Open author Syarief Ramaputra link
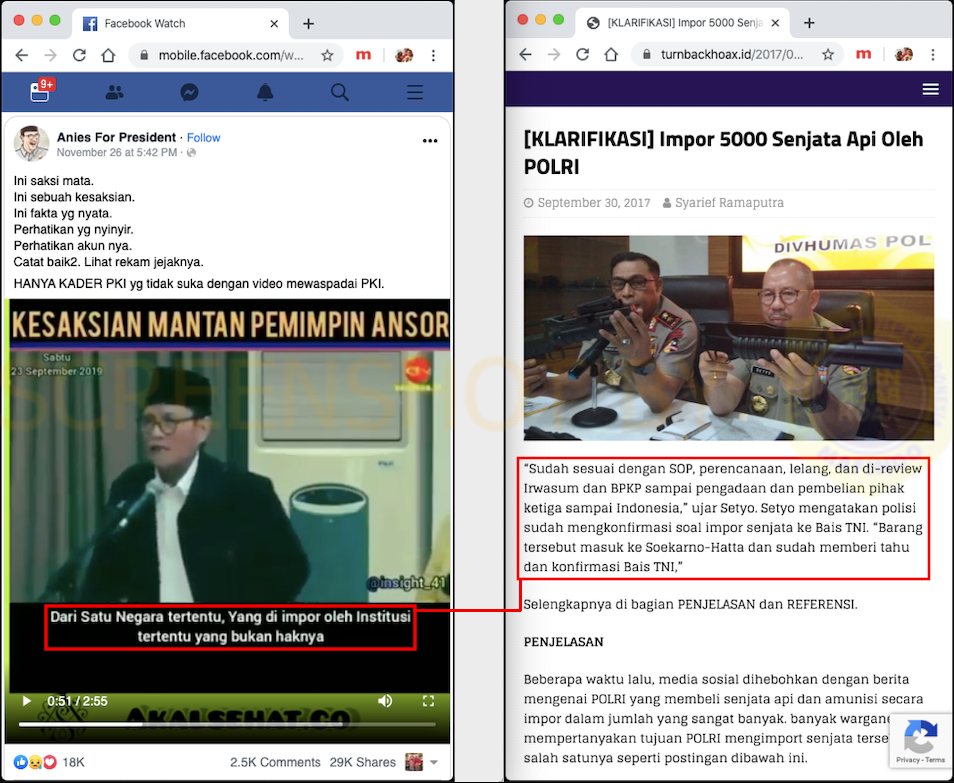The width and height of the screenshot is (954, 783). [728, 203]
